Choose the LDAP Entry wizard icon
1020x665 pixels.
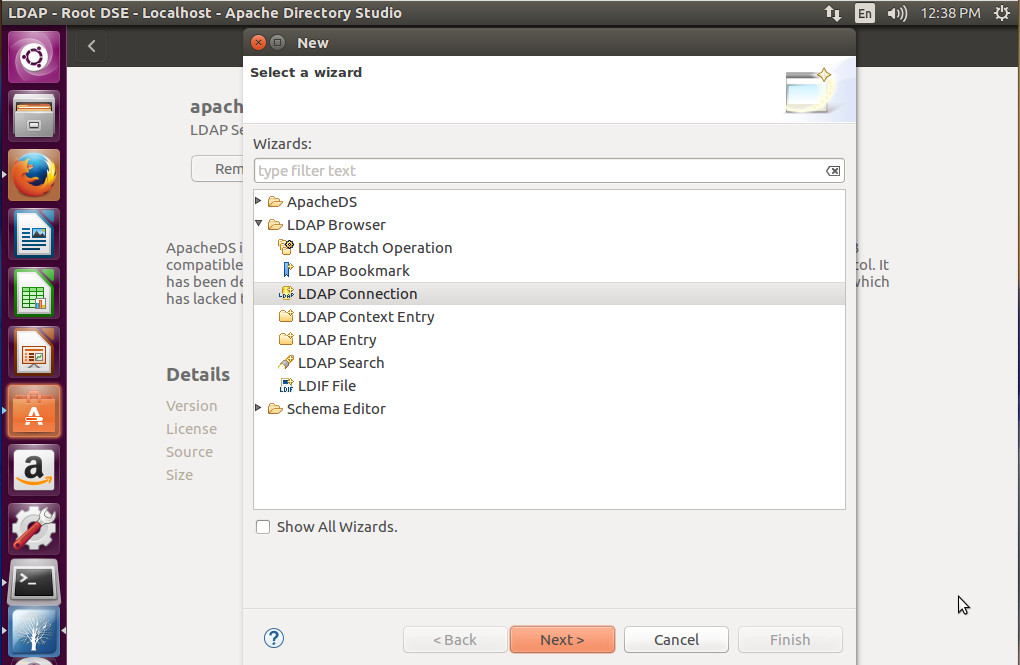[x=287, y=339]
